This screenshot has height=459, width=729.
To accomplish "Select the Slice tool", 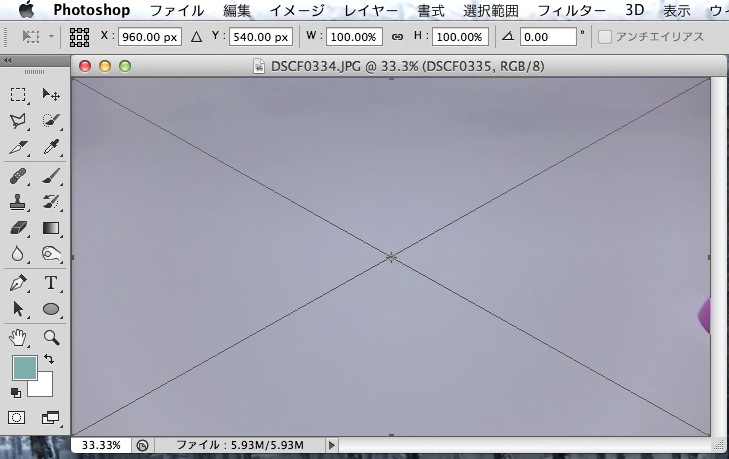I will 18,147.
